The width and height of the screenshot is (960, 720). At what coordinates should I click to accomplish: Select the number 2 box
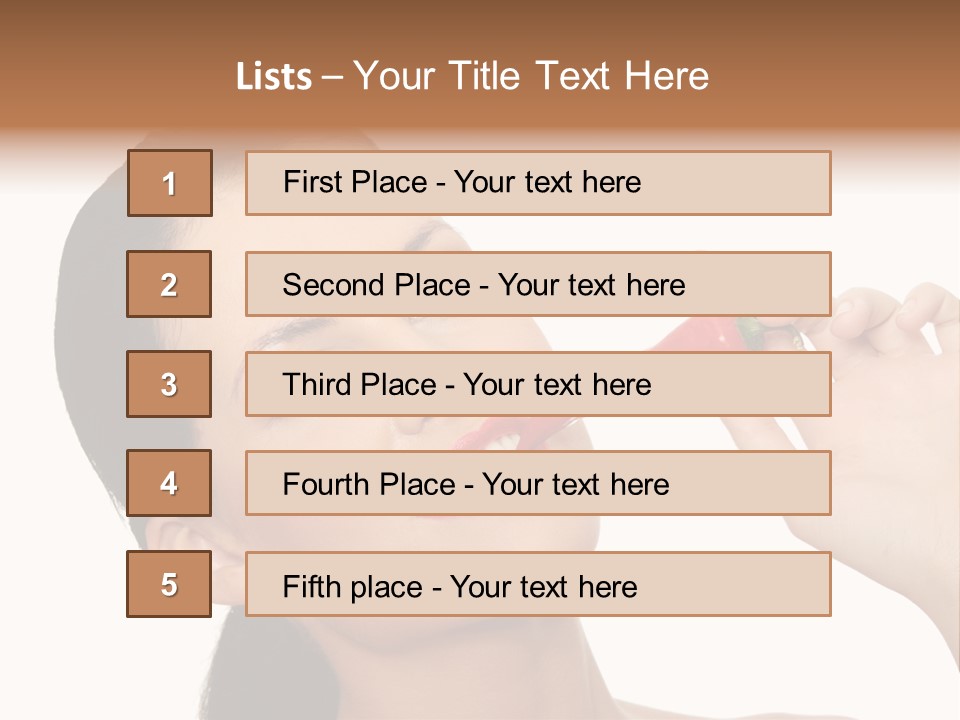[x=169, y=284]
